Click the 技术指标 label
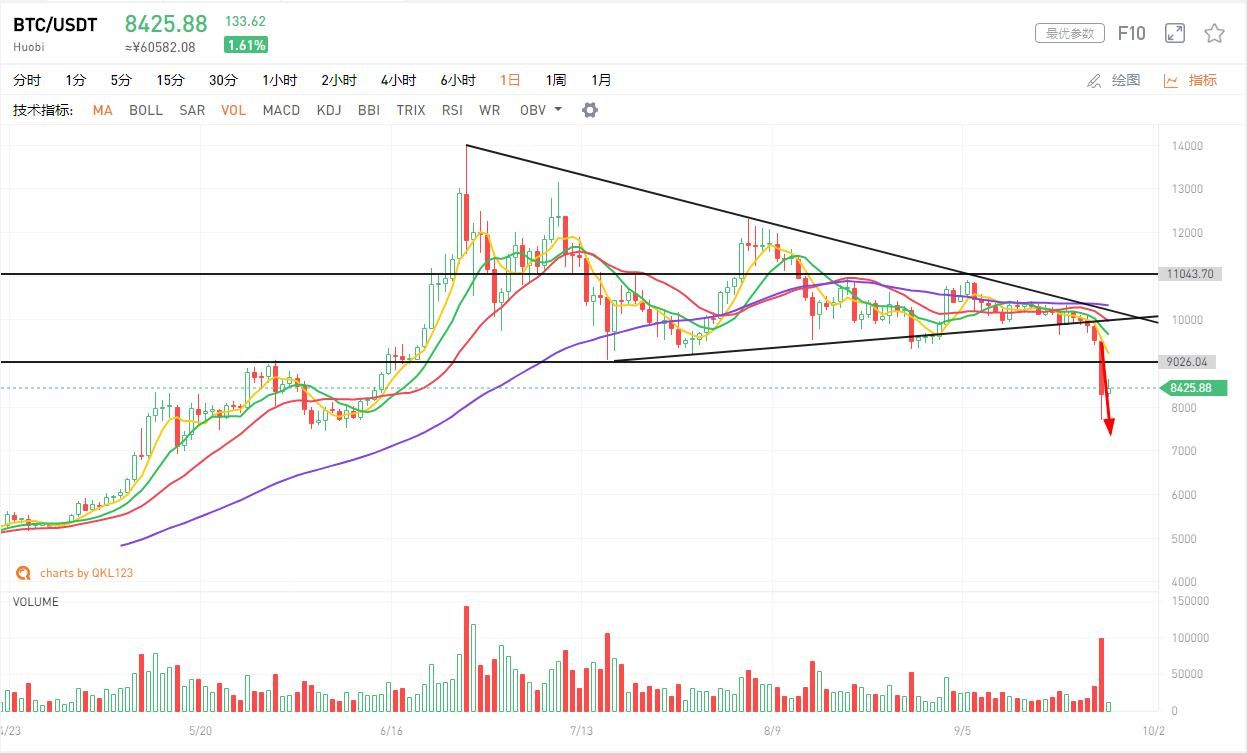The height and width of the screenshot is (753, 1247). click(43, 110)
